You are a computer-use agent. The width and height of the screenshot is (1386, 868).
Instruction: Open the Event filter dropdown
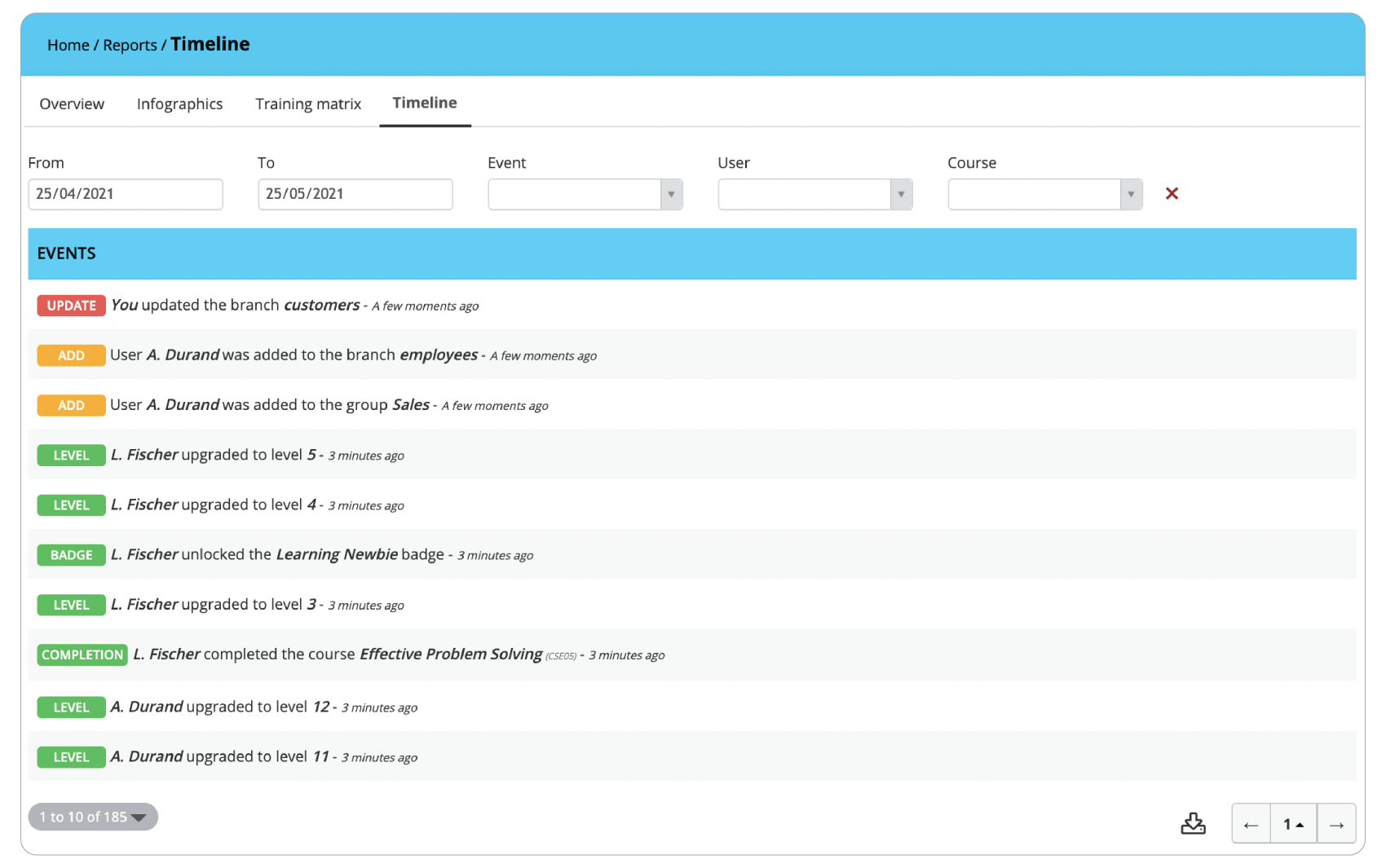click(x=585, y=194)
